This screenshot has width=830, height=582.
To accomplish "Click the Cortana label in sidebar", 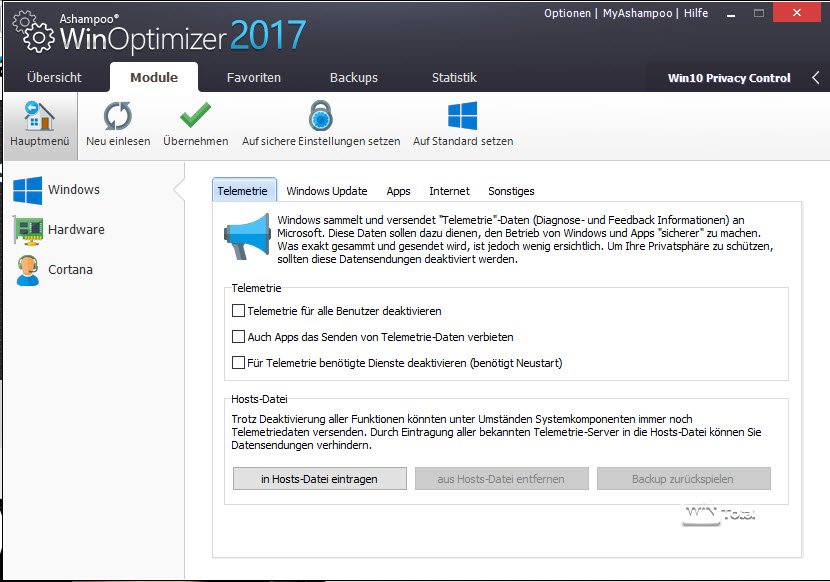I will click(x=70, y=270).
